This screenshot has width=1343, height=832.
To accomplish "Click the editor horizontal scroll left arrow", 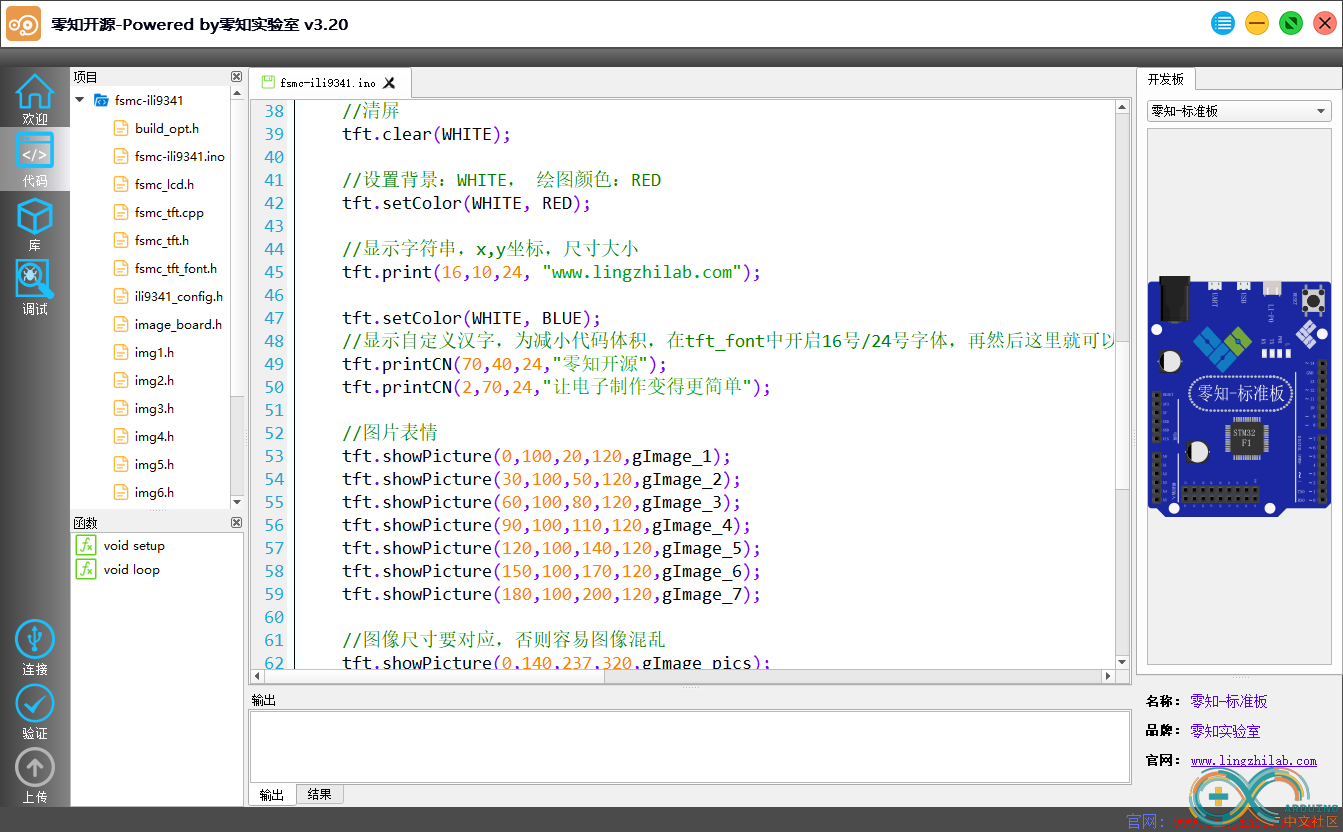I will point(256,676).
